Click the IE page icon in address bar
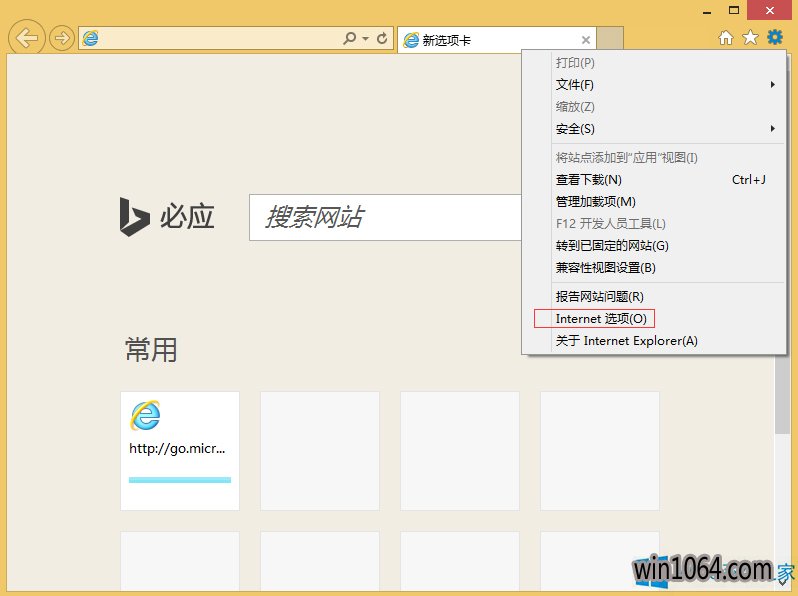Viewport: 798px width, 596px height. point(91,38)
